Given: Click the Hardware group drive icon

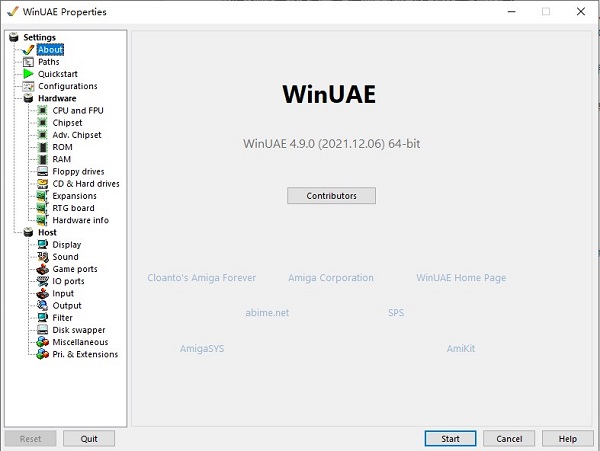Looking at the screenshot, I should tap(28, 98).
